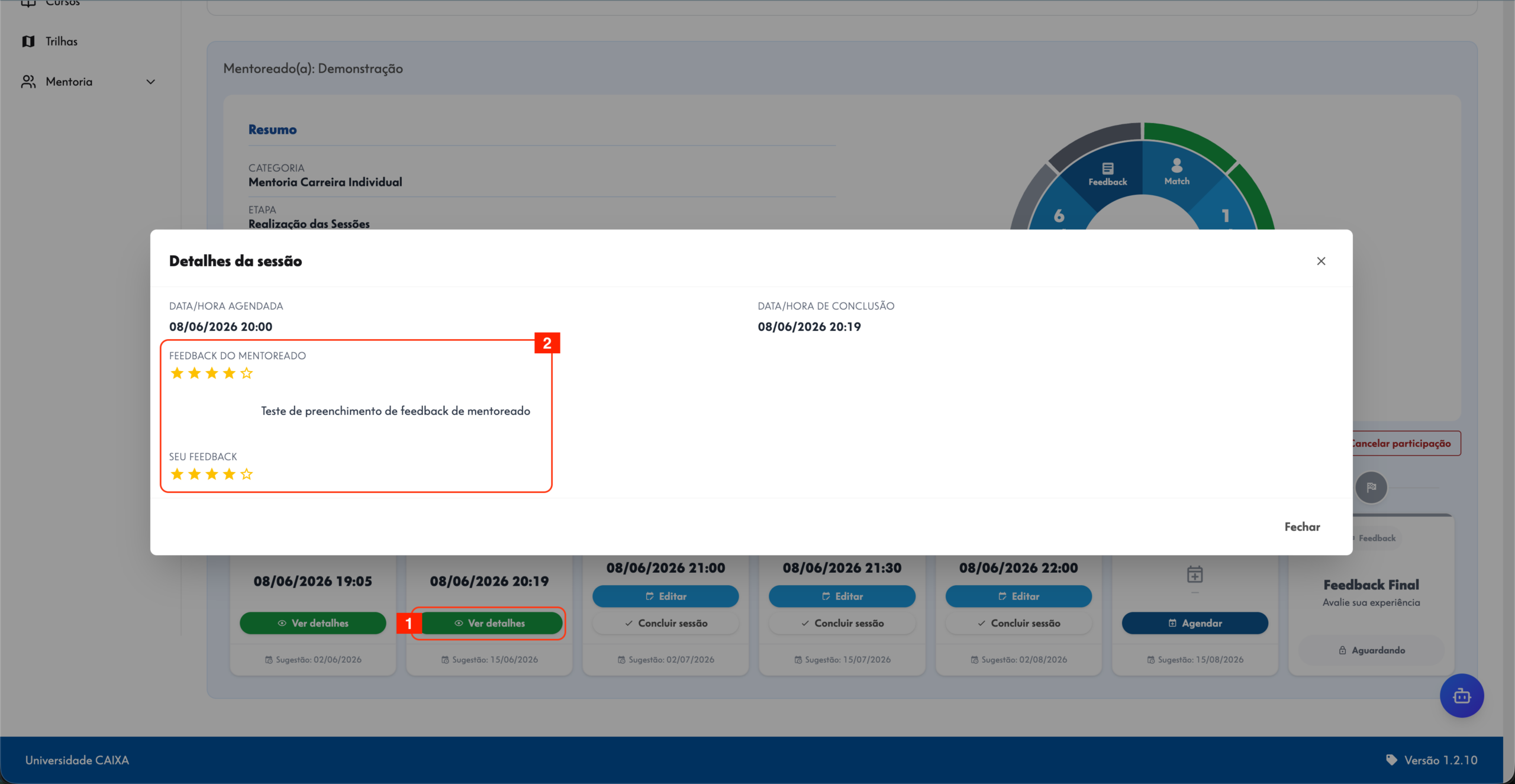Click the Trilhas map icon in sidebar
This screenshot has height=784, width=1515.
28,41
